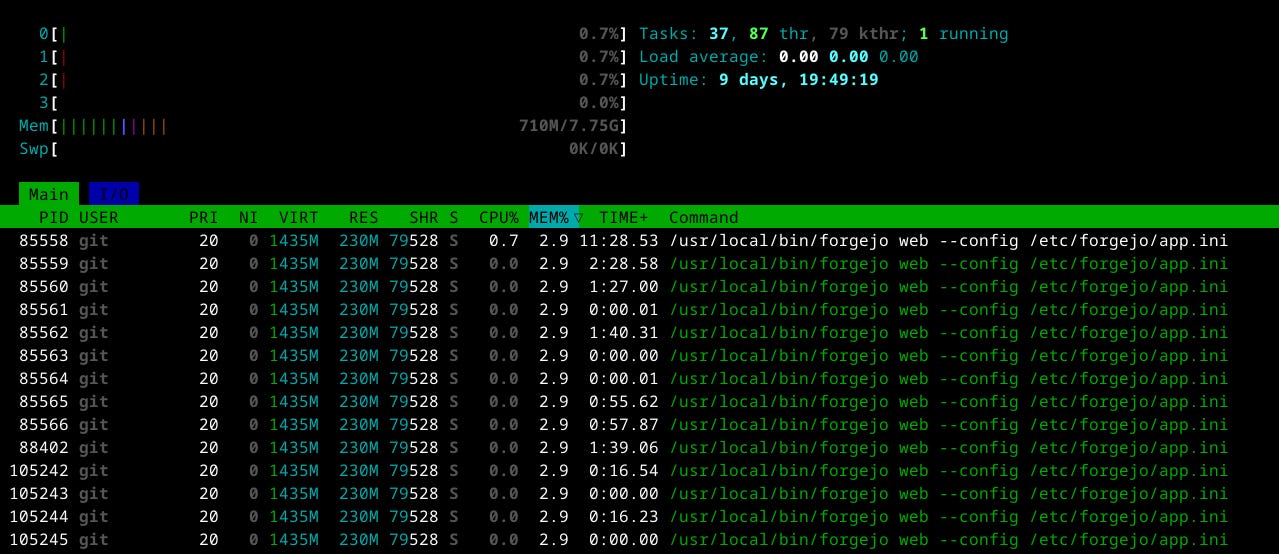This screenshot has width=1279, height=554.
Task: Switch to the I/O tab
Action: click(x=113, y=194)
